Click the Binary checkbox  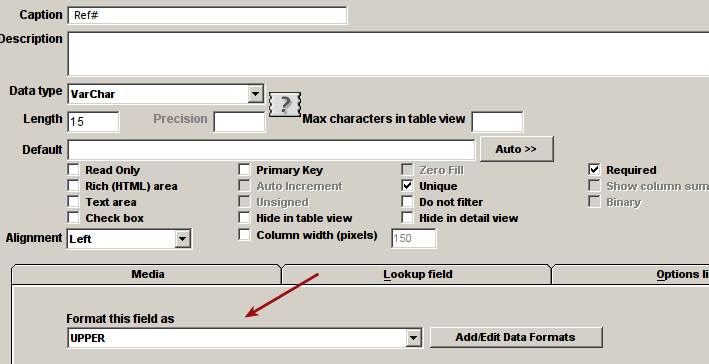[x=594, y=201]
